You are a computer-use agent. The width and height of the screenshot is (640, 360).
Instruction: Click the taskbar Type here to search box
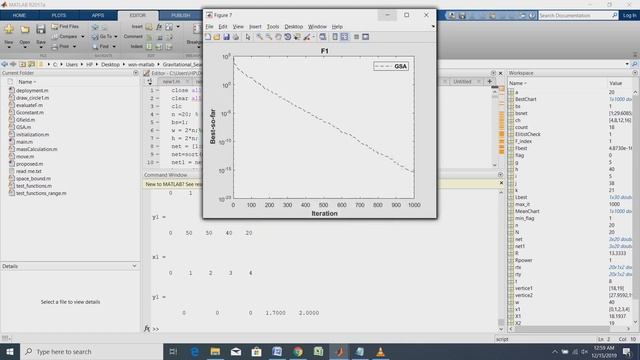pyautogui.click(x=92, y=351)
